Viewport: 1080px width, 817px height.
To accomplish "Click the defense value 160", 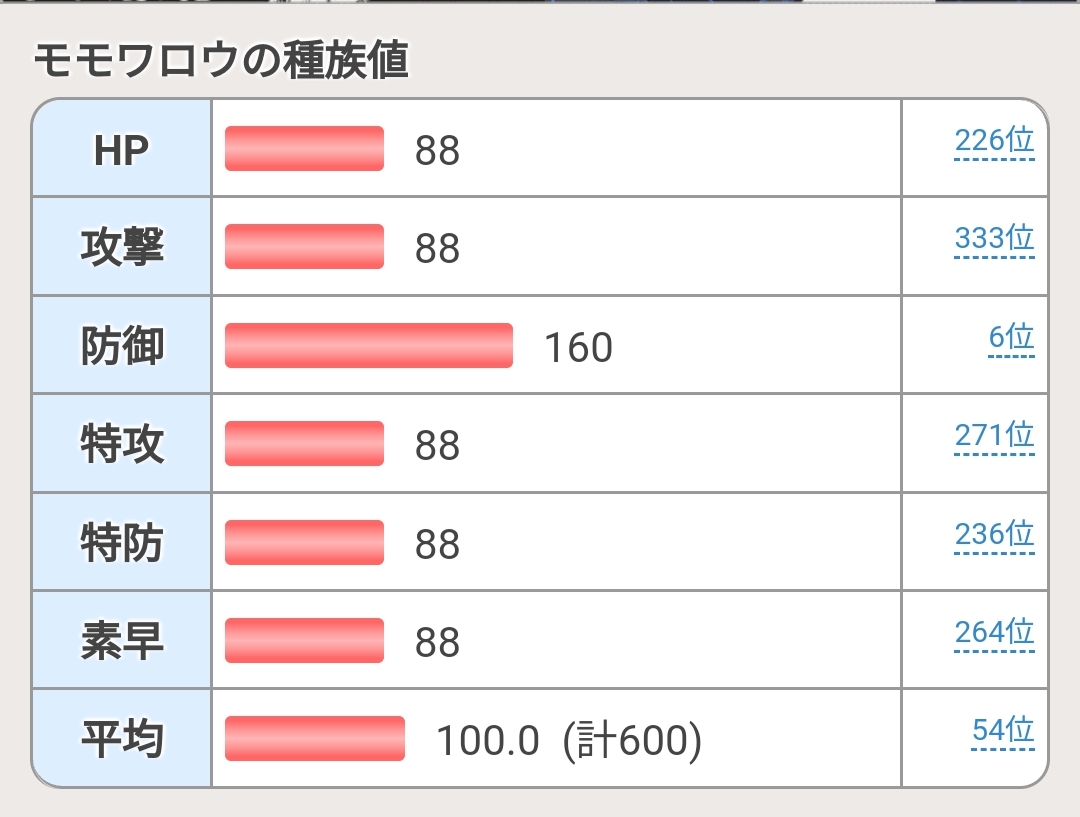I will pyautogui.click(x=578, y=347).
